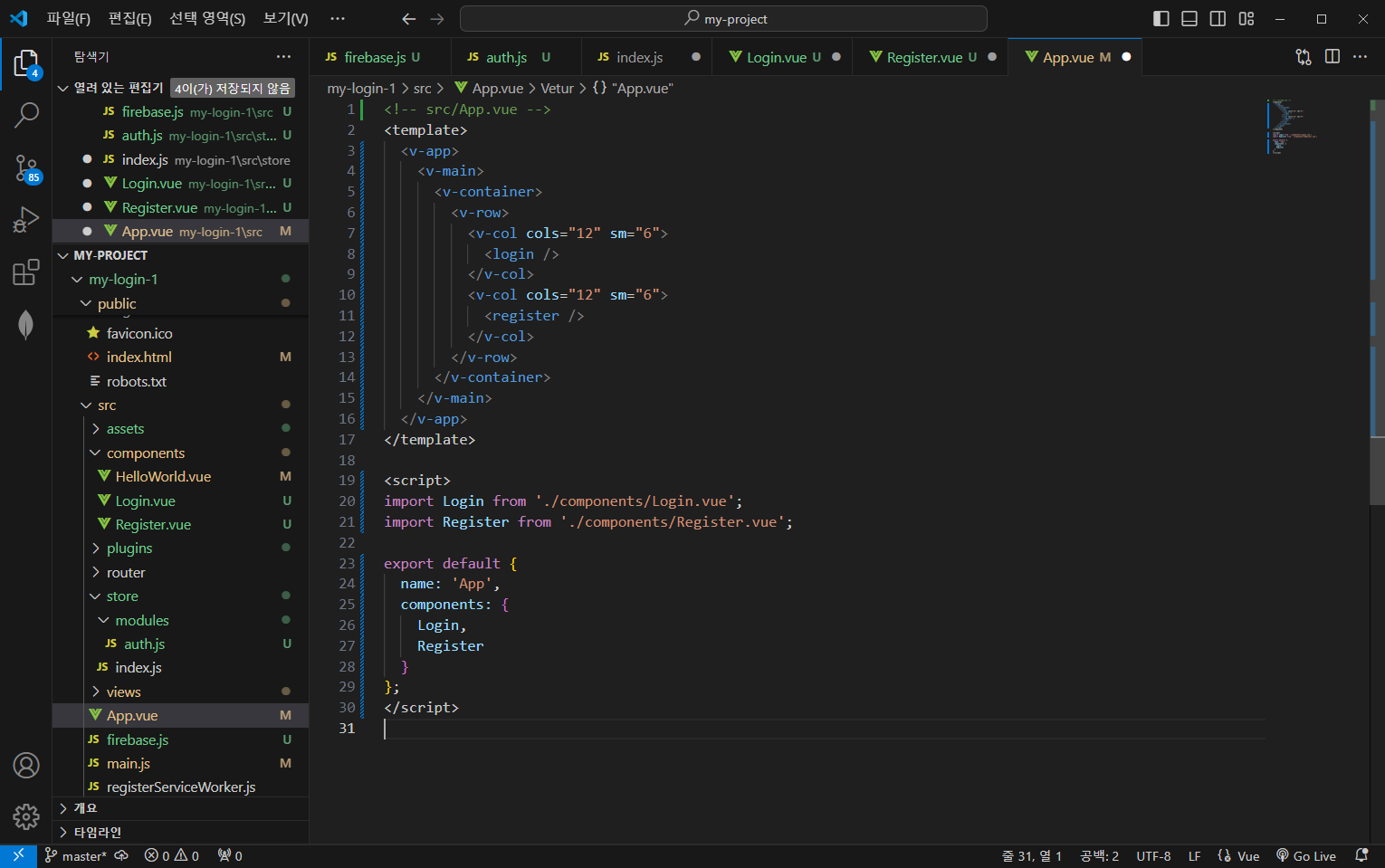Open editor More Actions ellipsis
1385x868 pixels.
click(1360, 57)
